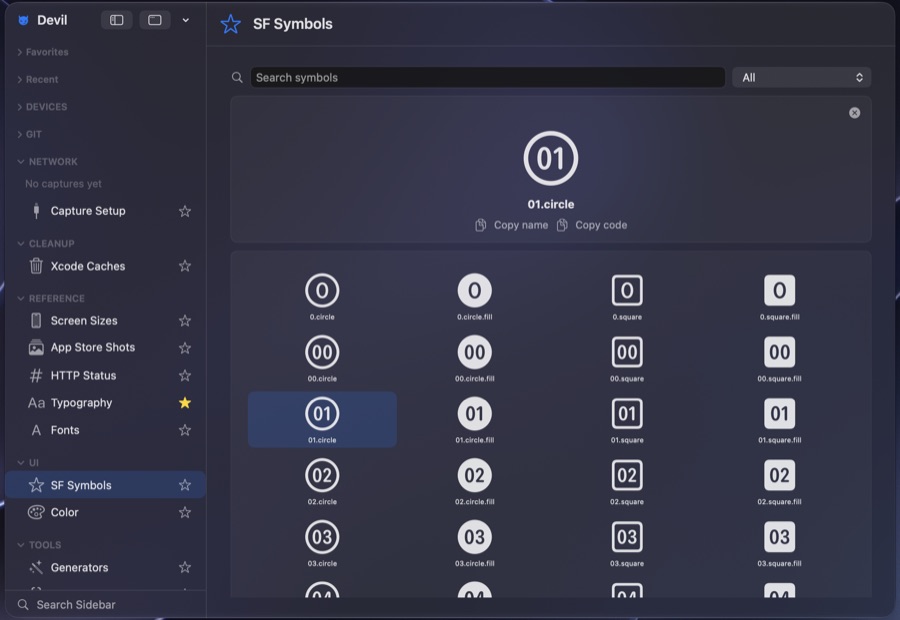Viewport: 900px width, 620px height.
Task: Select the 01.circle.fill symbol
Action: [475, 420]
